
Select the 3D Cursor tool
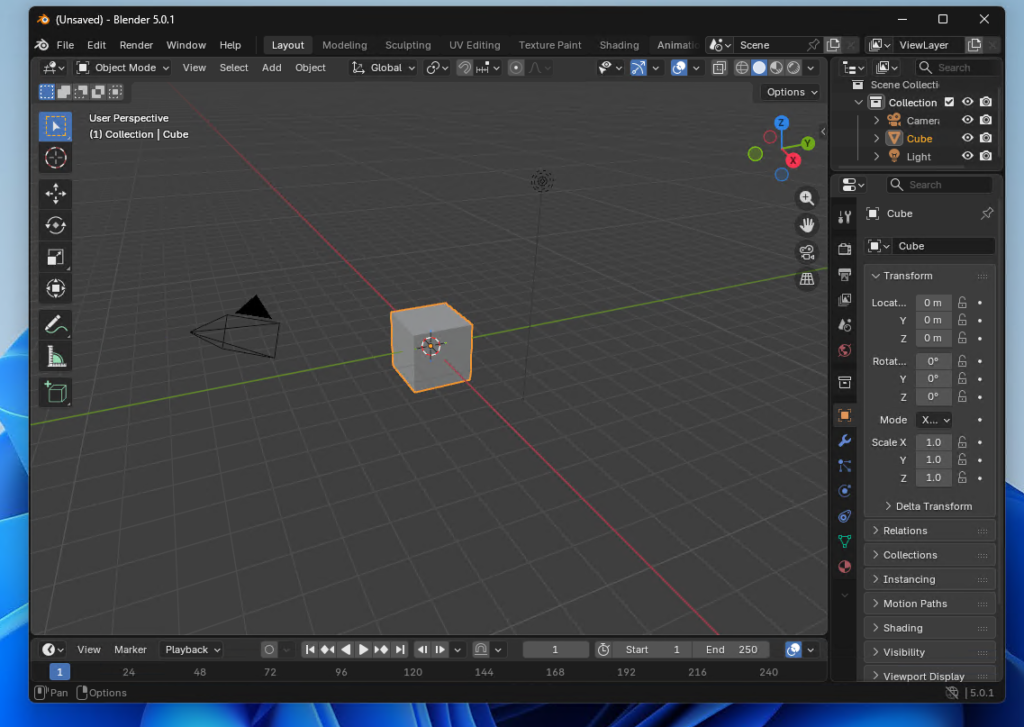point(55,158)
